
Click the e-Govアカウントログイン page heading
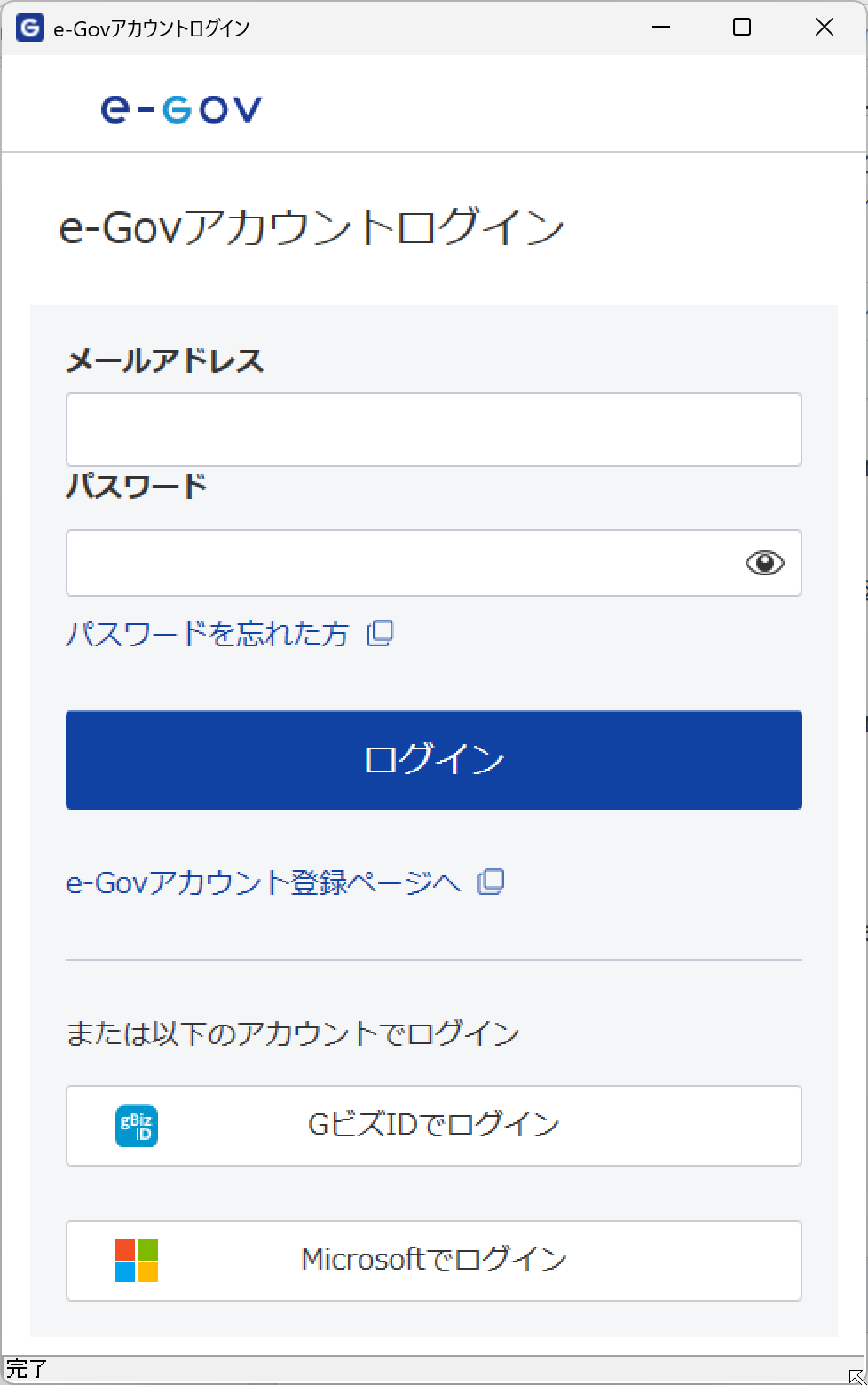[312, 228]
